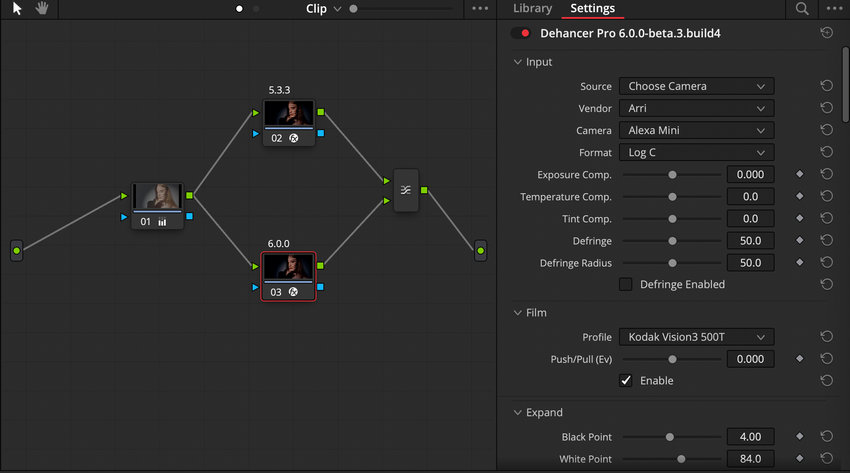Open node graph options three-dot menu

tap(480, 9)
